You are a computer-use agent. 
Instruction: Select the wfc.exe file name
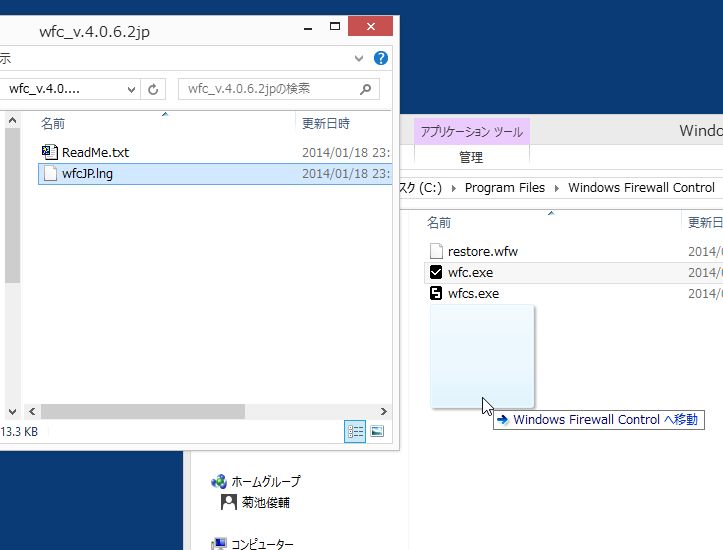pyautogui.click(x=470, y=272)
